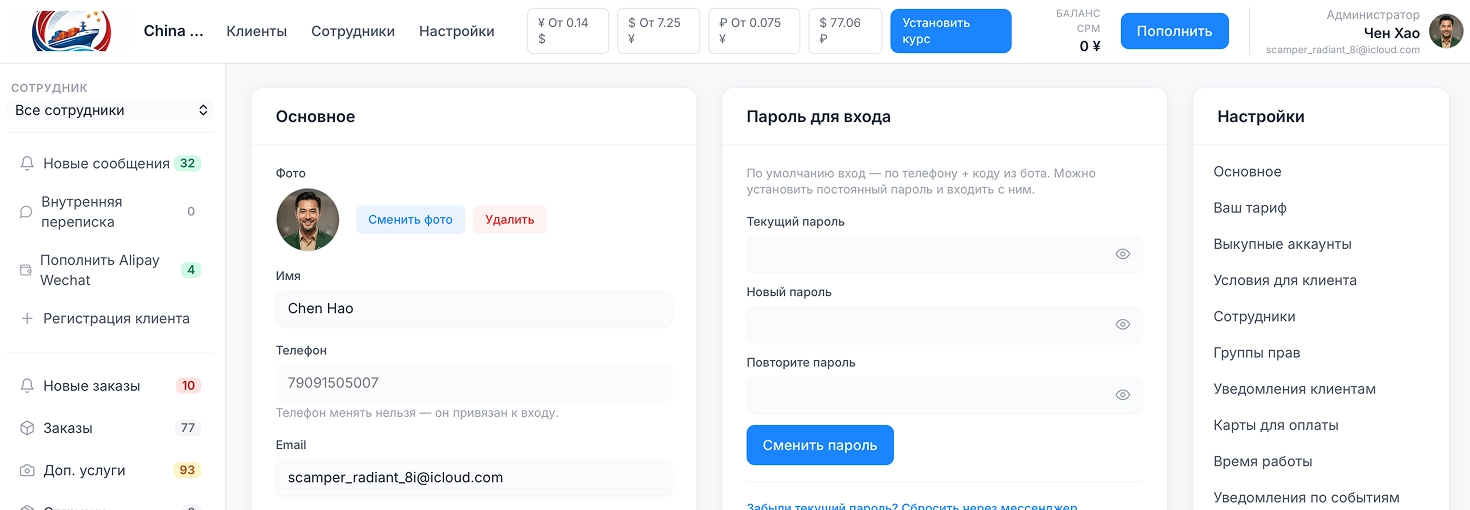Viewport: 1470px width, 510px height.
Task: Click the ship logo in the header
Action: [72, 31]
